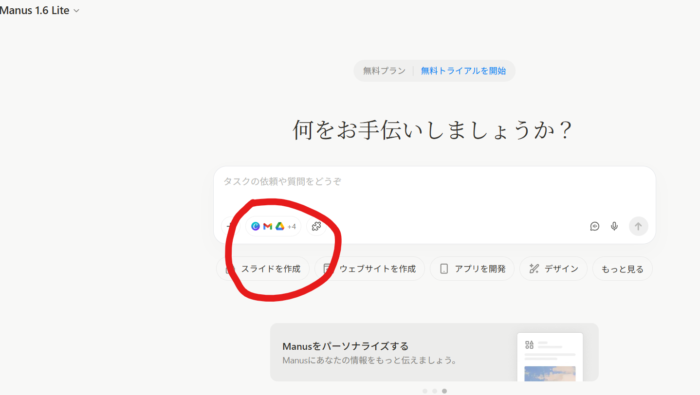Focus the タスクの依頼や質問をどうぞ input field

[x=434, y=182]
